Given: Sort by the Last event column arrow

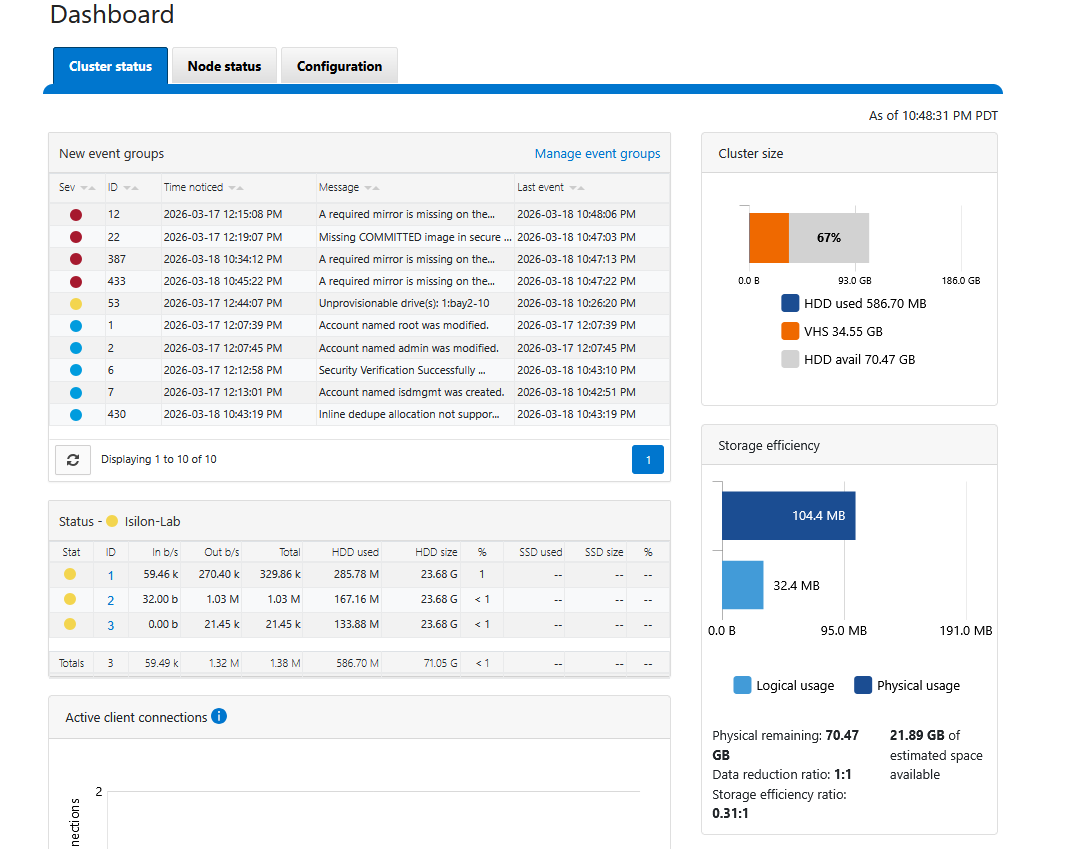Looking at the screenshot, I should (576, 187).
